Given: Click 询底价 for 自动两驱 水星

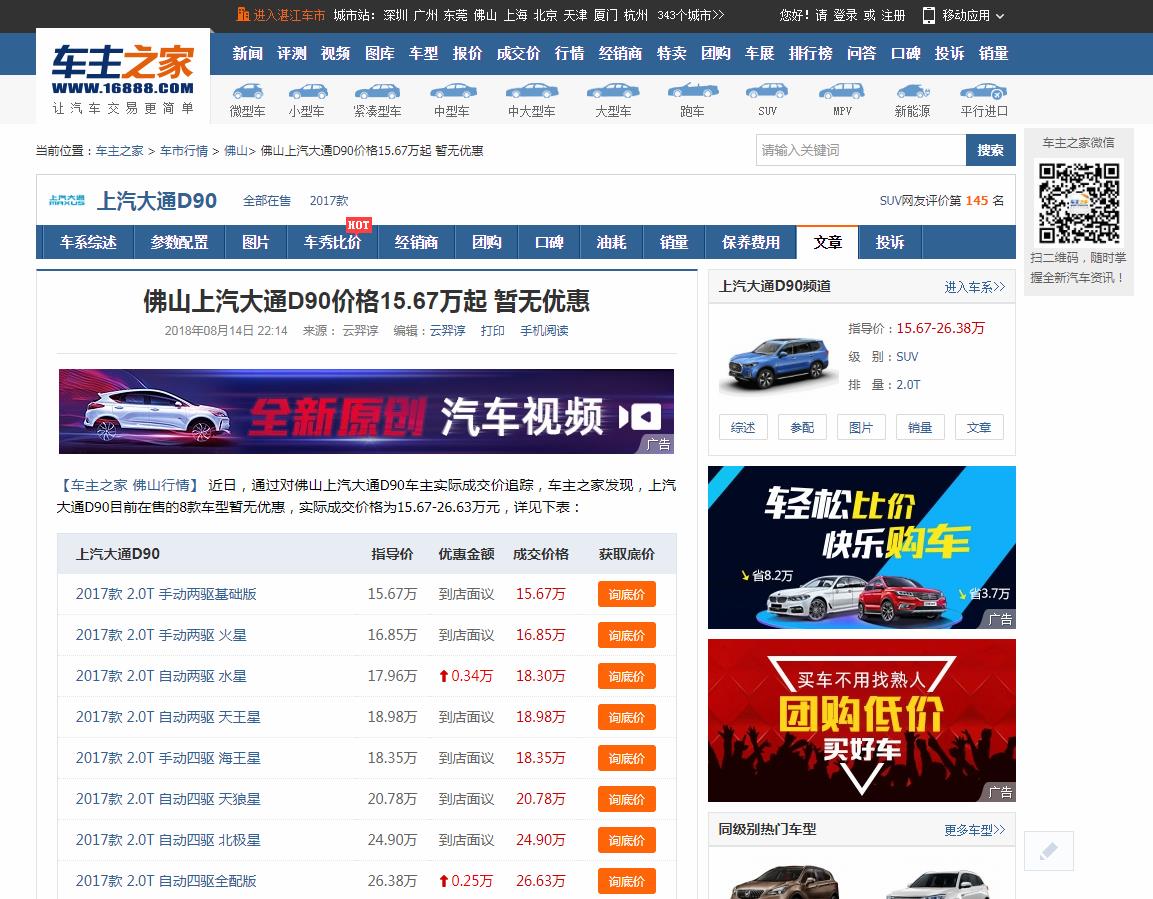Looking at the screenshot, I should pos(627,676).
